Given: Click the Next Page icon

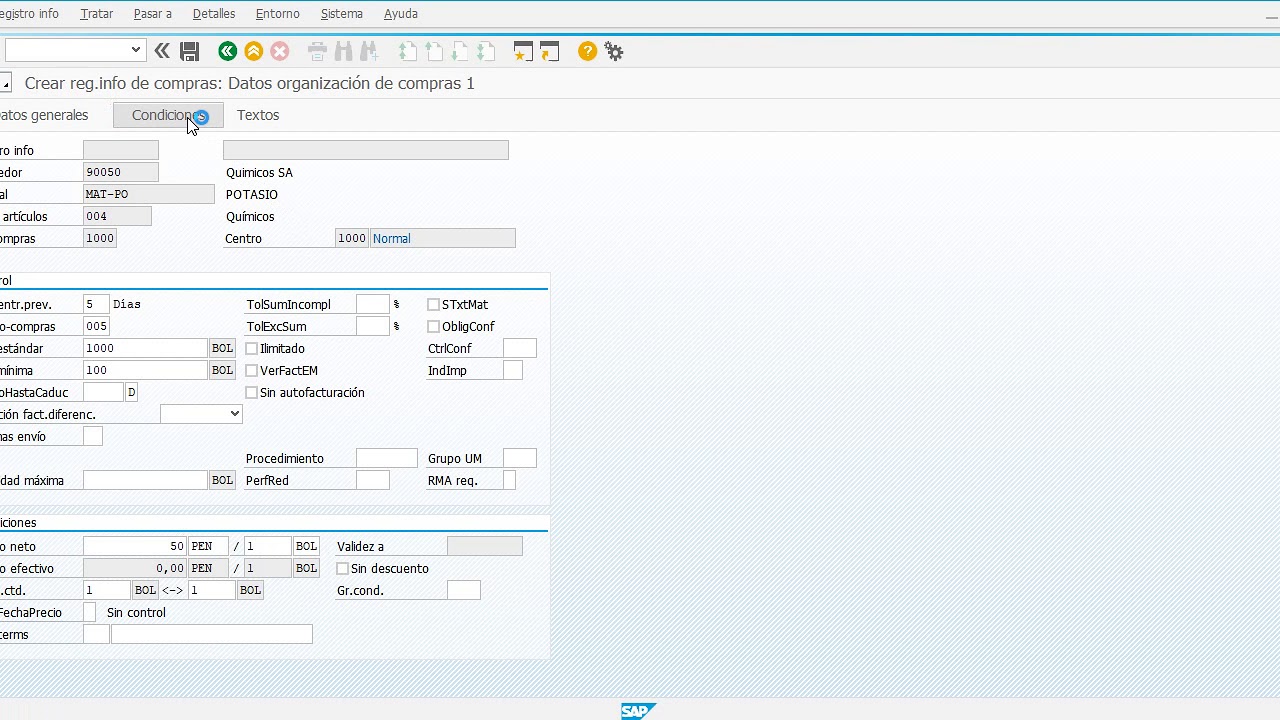Looking at the screenshot, I should (459, 51).
